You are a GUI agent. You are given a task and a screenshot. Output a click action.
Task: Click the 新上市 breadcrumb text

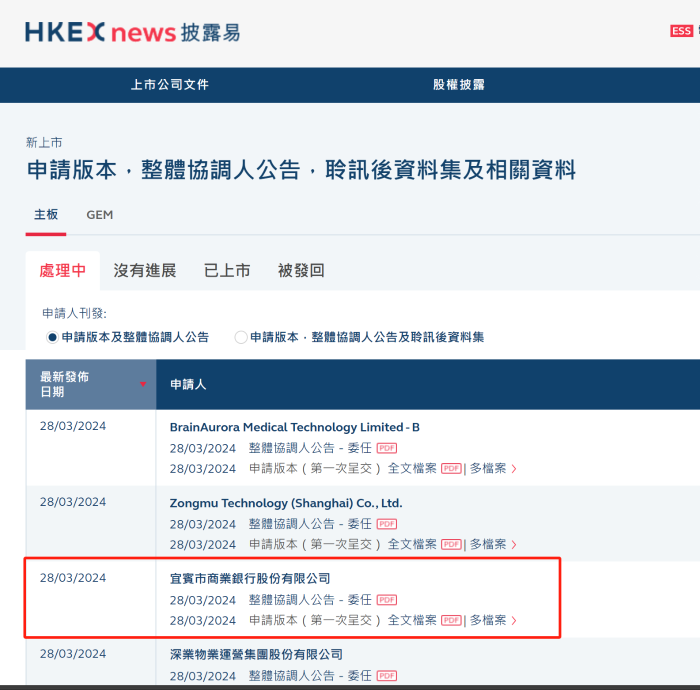44,142
